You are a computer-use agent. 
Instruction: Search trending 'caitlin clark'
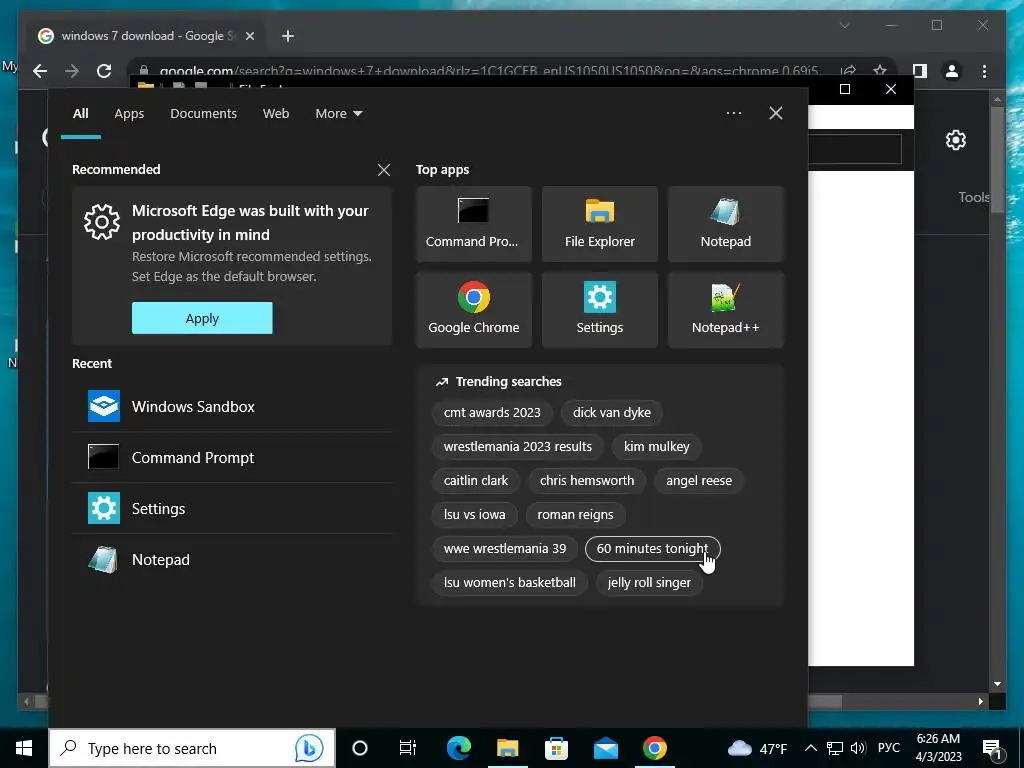(475, 481)
